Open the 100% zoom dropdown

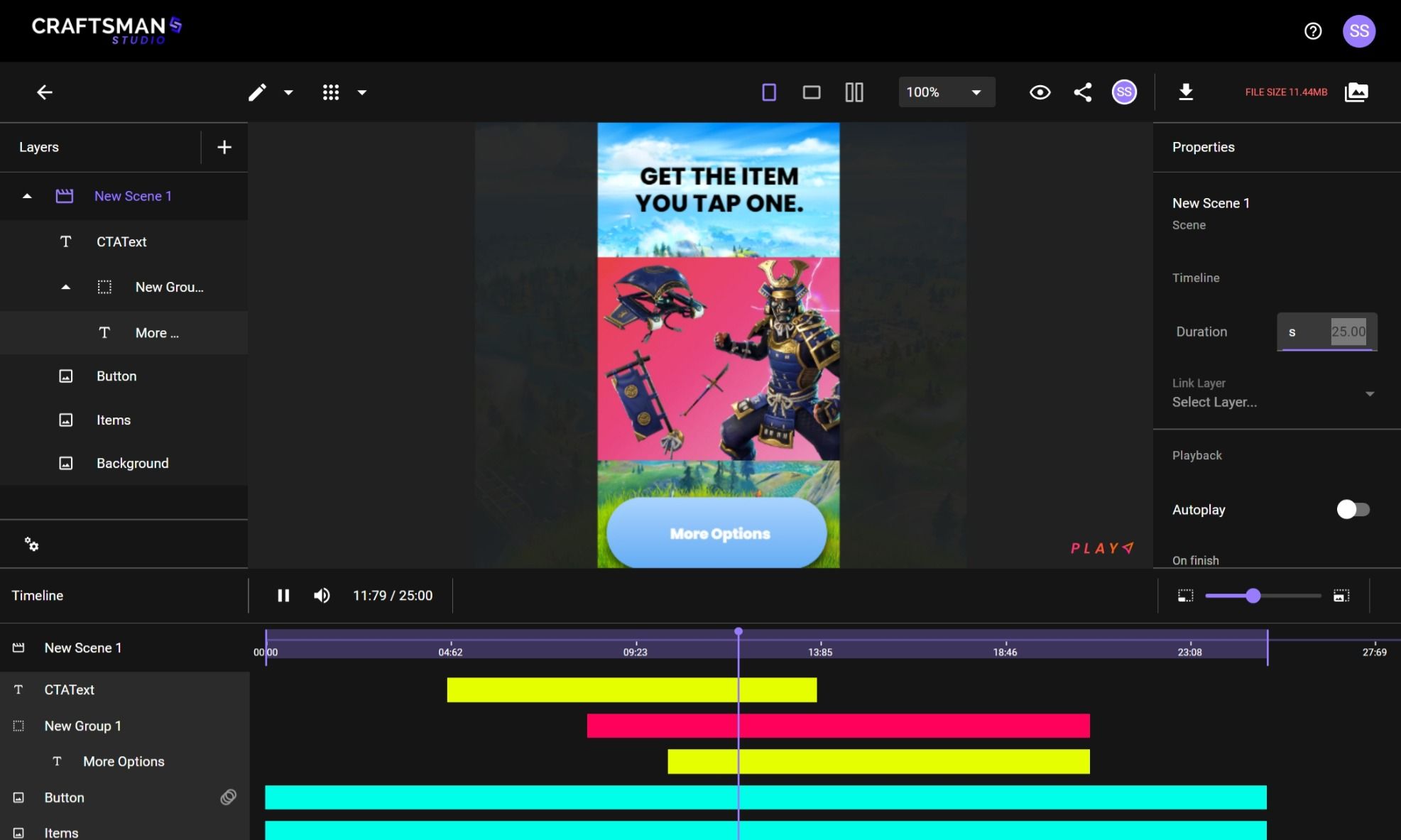click(947, 92)
